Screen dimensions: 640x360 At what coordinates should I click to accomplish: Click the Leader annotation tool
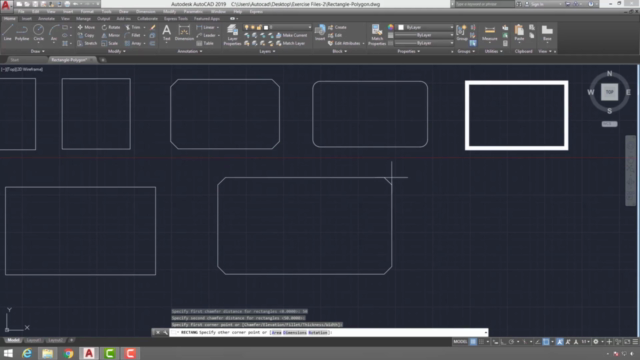point(206,36)
